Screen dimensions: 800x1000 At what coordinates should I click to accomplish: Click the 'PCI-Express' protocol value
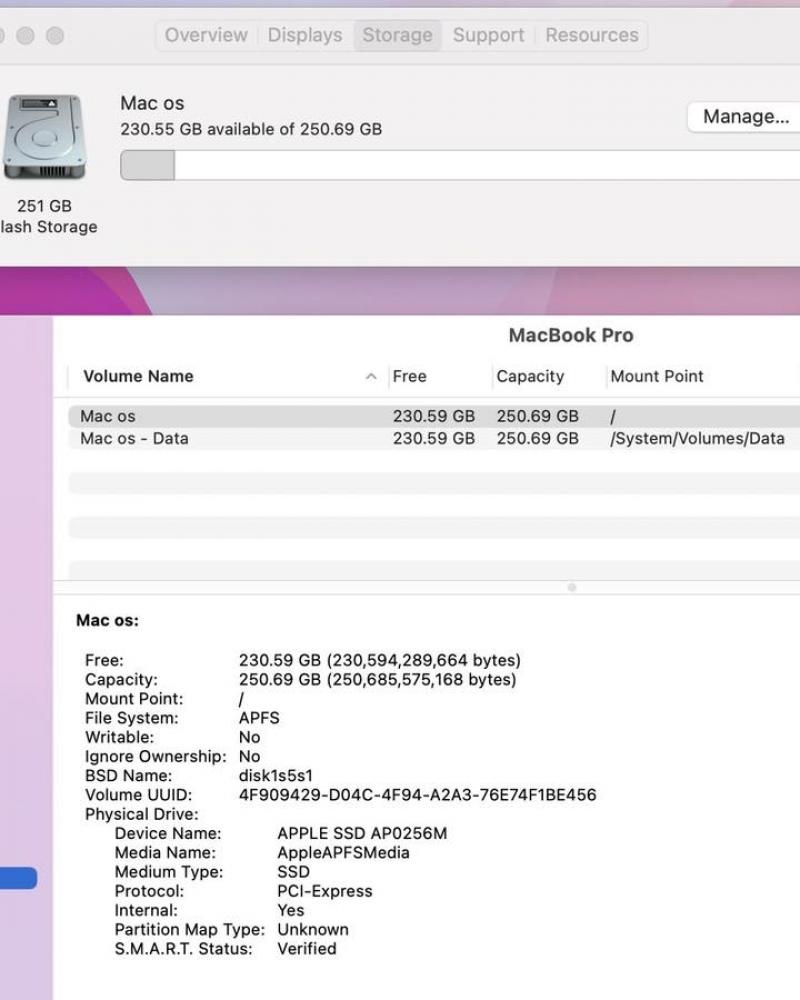[x=325, y=891]
